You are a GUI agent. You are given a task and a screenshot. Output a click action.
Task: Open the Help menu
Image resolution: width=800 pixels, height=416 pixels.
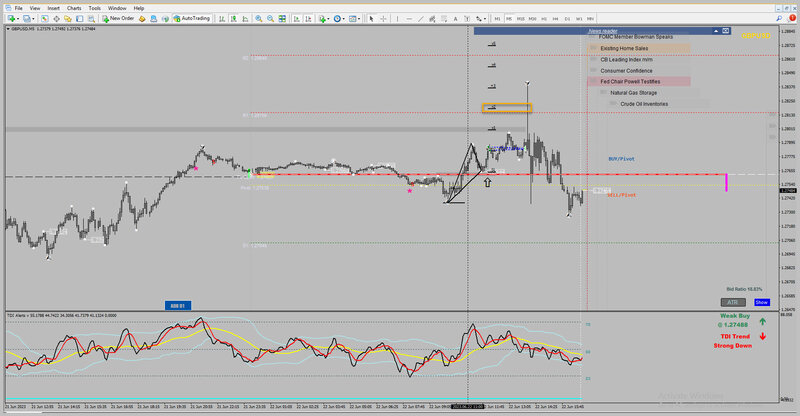tap(139, 8)
